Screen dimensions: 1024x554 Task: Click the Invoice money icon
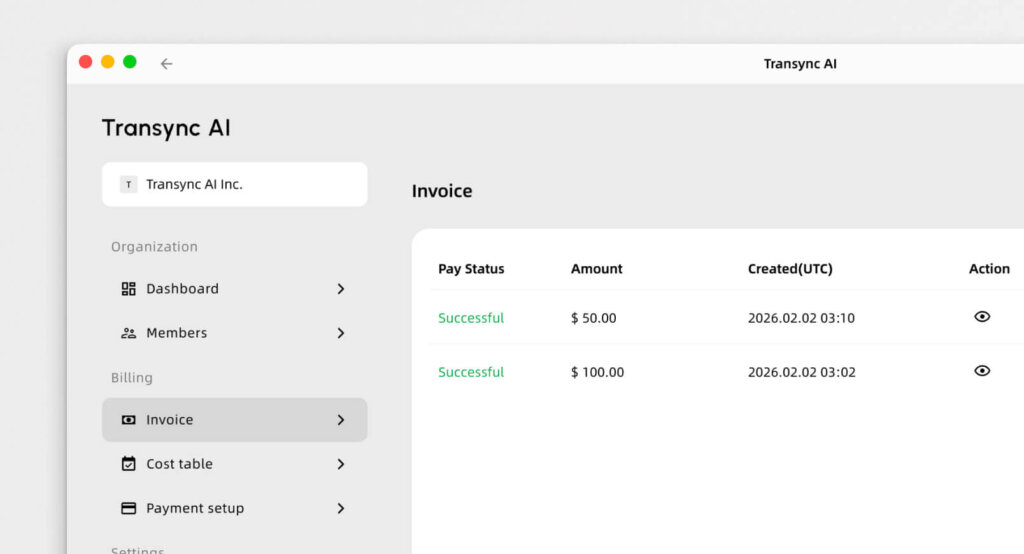coord(128,420)
